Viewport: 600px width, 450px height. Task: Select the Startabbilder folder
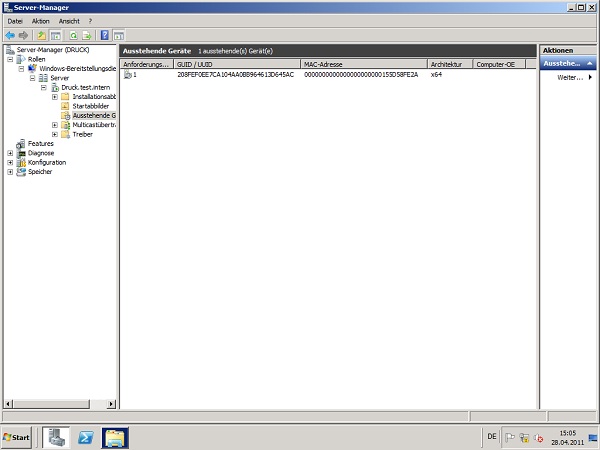pyautogui.click(x=91, y=106)
